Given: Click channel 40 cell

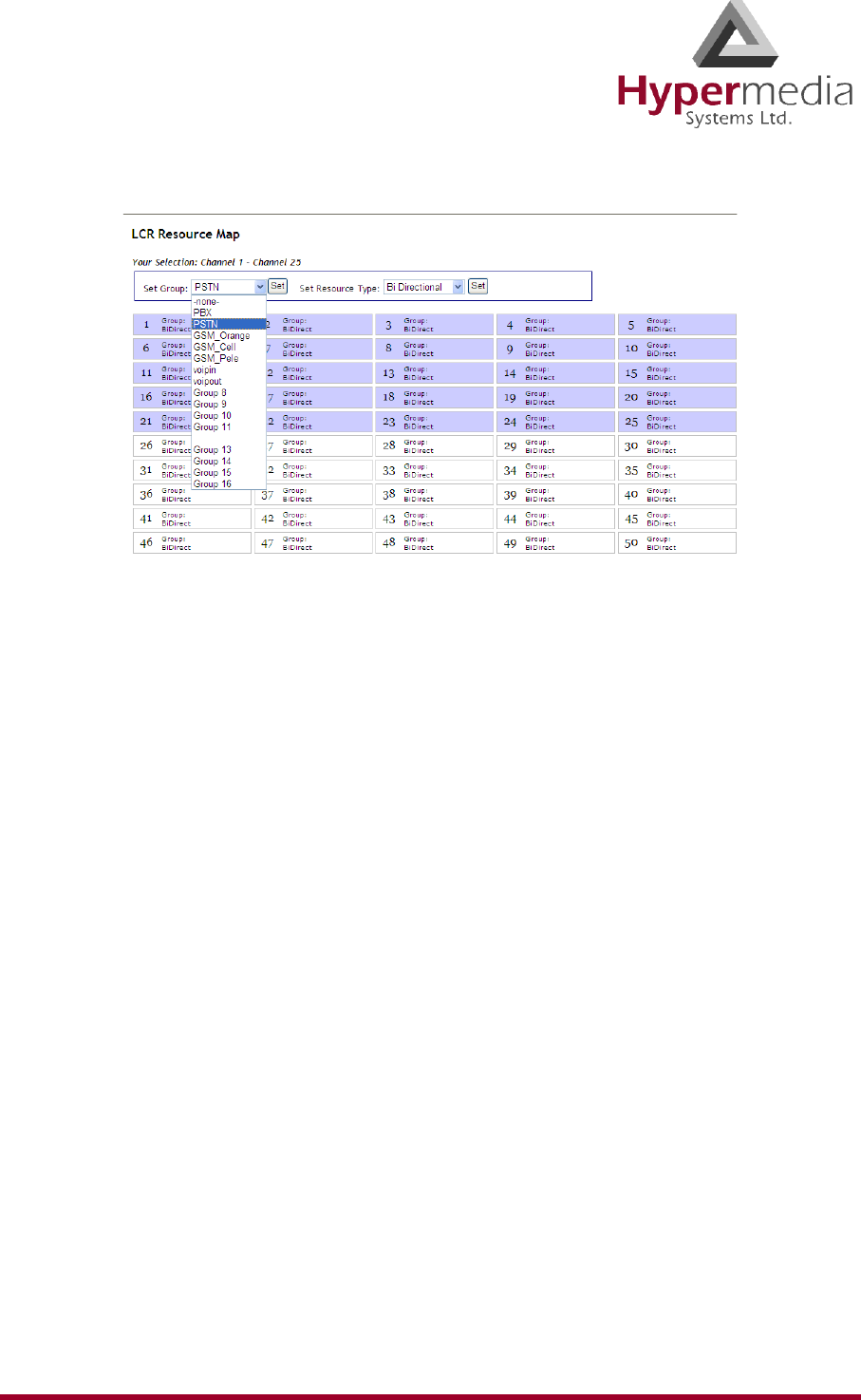Looking at the screenshot, I should pyautogui.click(x=677, y=495).
